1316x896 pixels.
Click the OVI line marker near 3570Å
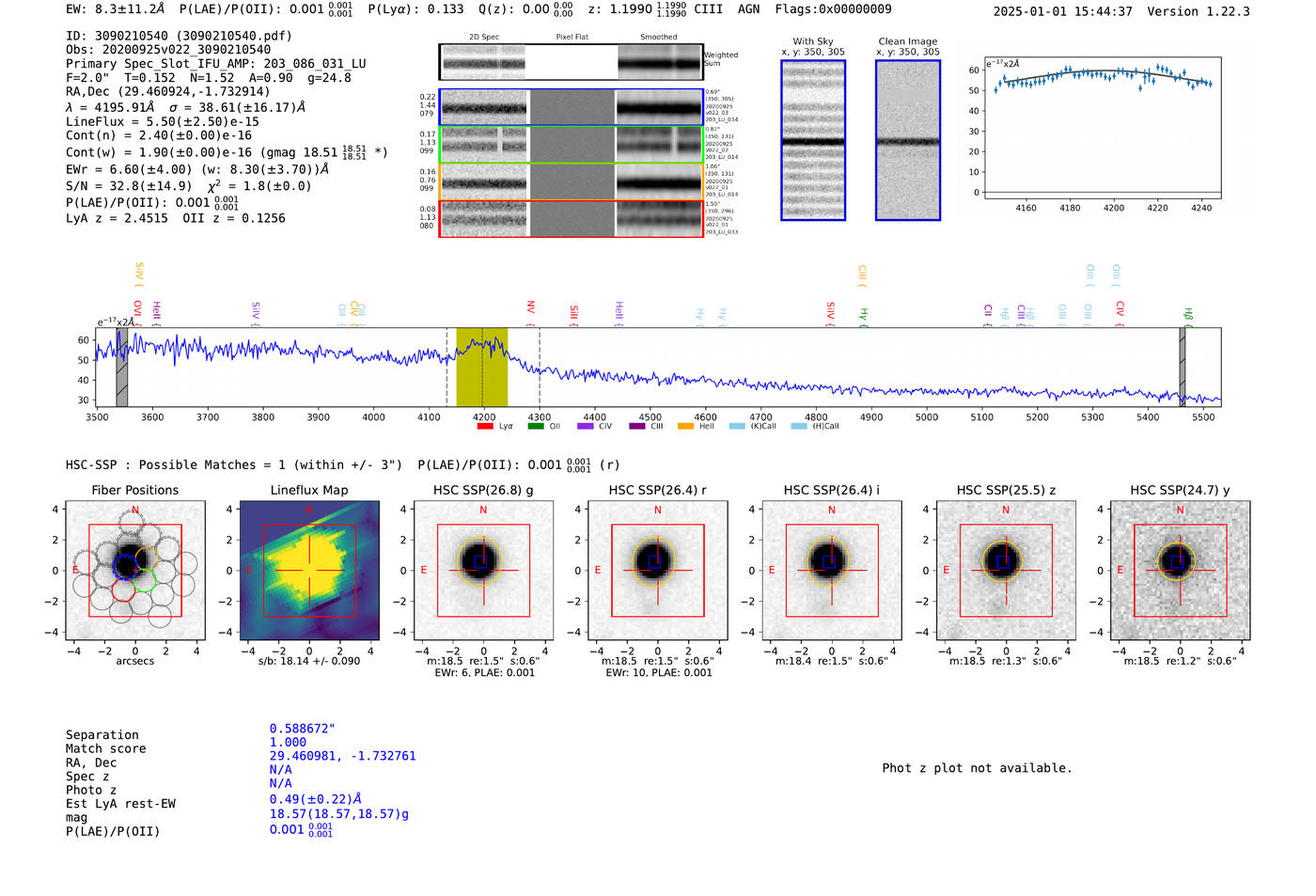[137, 311]
